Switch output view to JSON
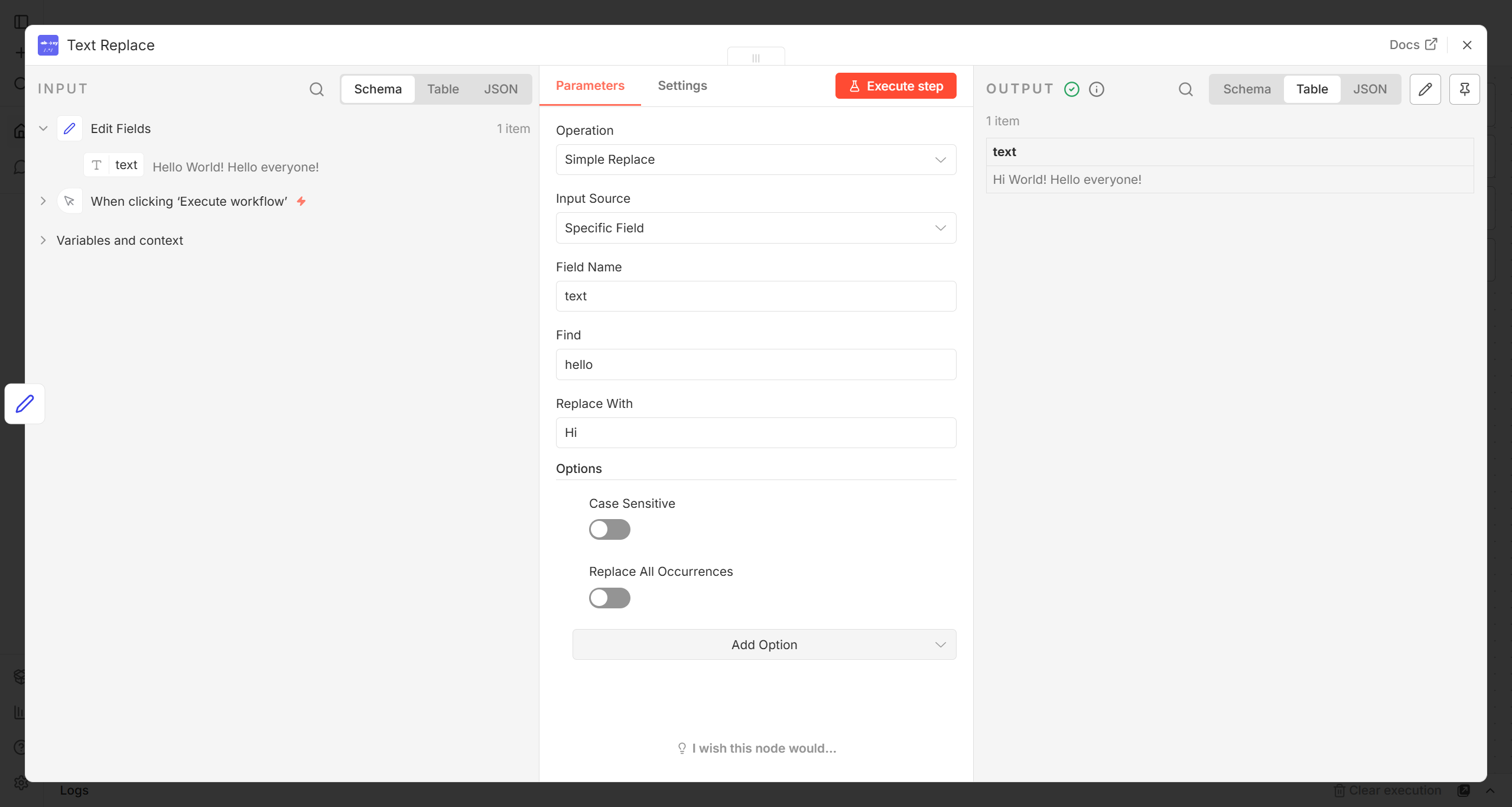The height and width of the screenshot is (807, 1512). (1370, 89)
